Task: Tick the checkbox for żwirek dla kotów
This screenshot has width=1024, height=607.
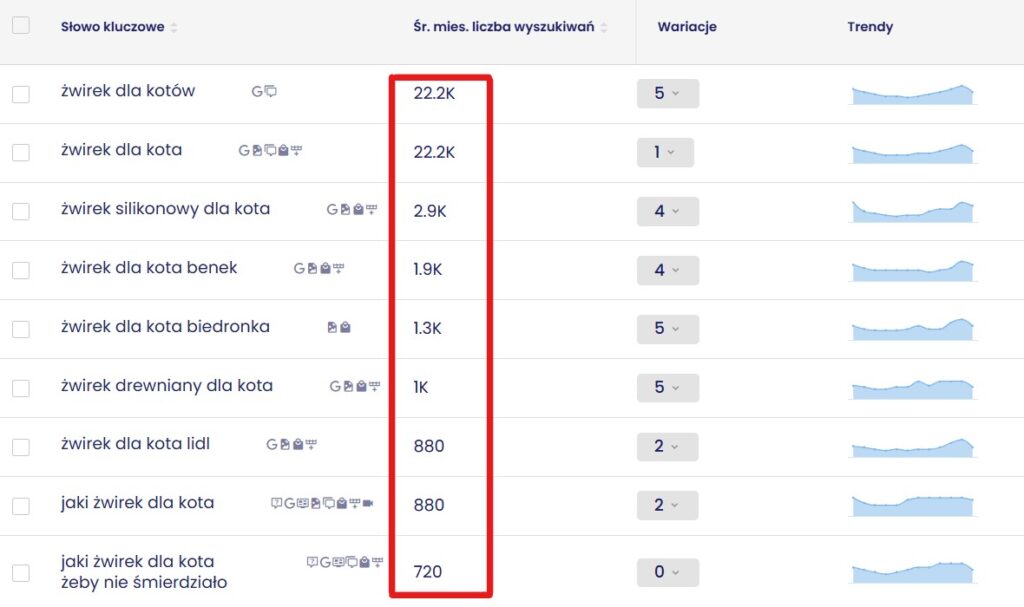Action: point(21,94)
